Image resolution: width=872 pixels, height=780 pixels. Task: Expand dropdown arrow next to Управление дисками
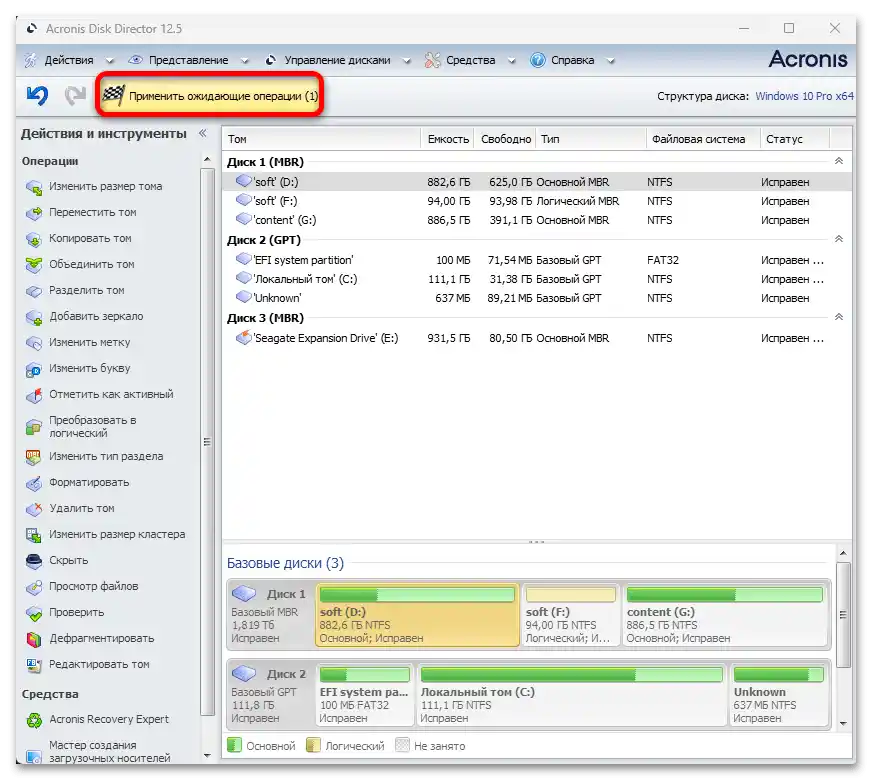[407, 61]
